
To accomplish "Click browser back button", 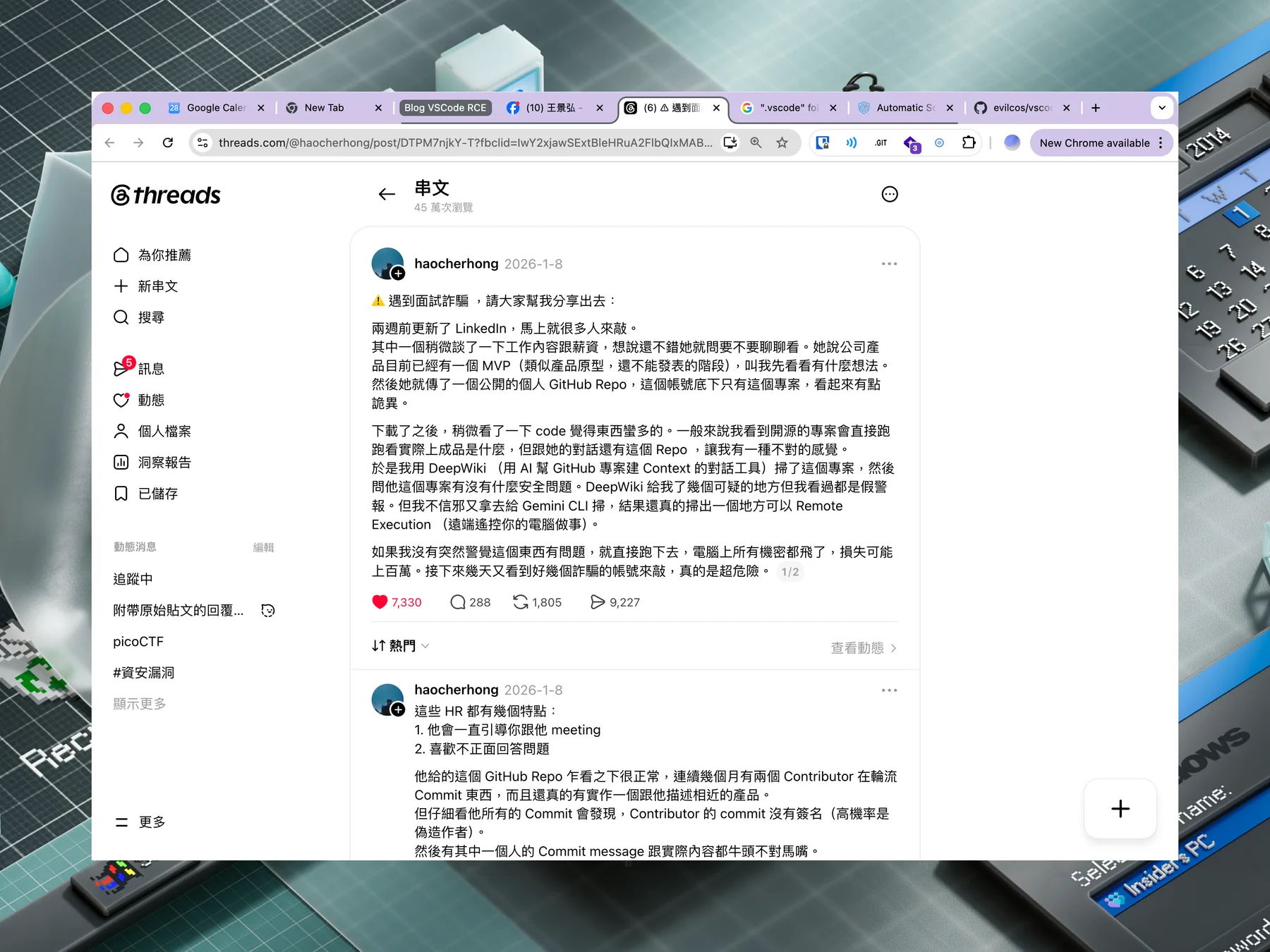I will pyautogui.click(x=109, y=142).
